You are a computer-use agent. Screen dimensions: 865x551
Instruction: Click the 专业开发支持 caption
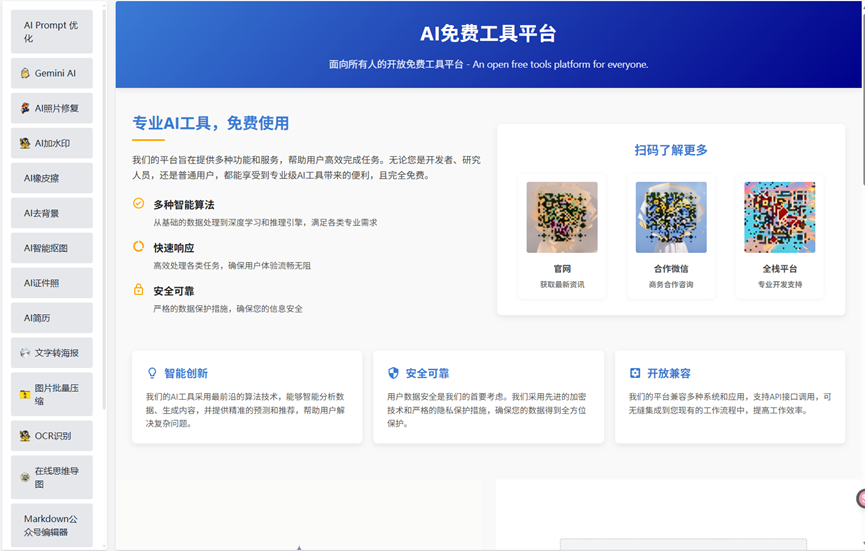pyautogui.click(x=779, y=285)
